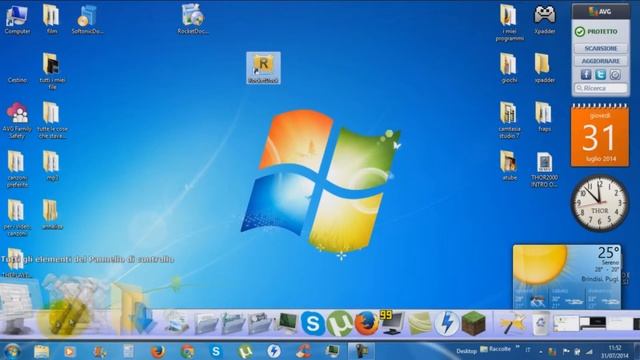This screenshot has height=360, width=640.
Task: Open Firefox from the taskbar
Action: tap(158, 351)
